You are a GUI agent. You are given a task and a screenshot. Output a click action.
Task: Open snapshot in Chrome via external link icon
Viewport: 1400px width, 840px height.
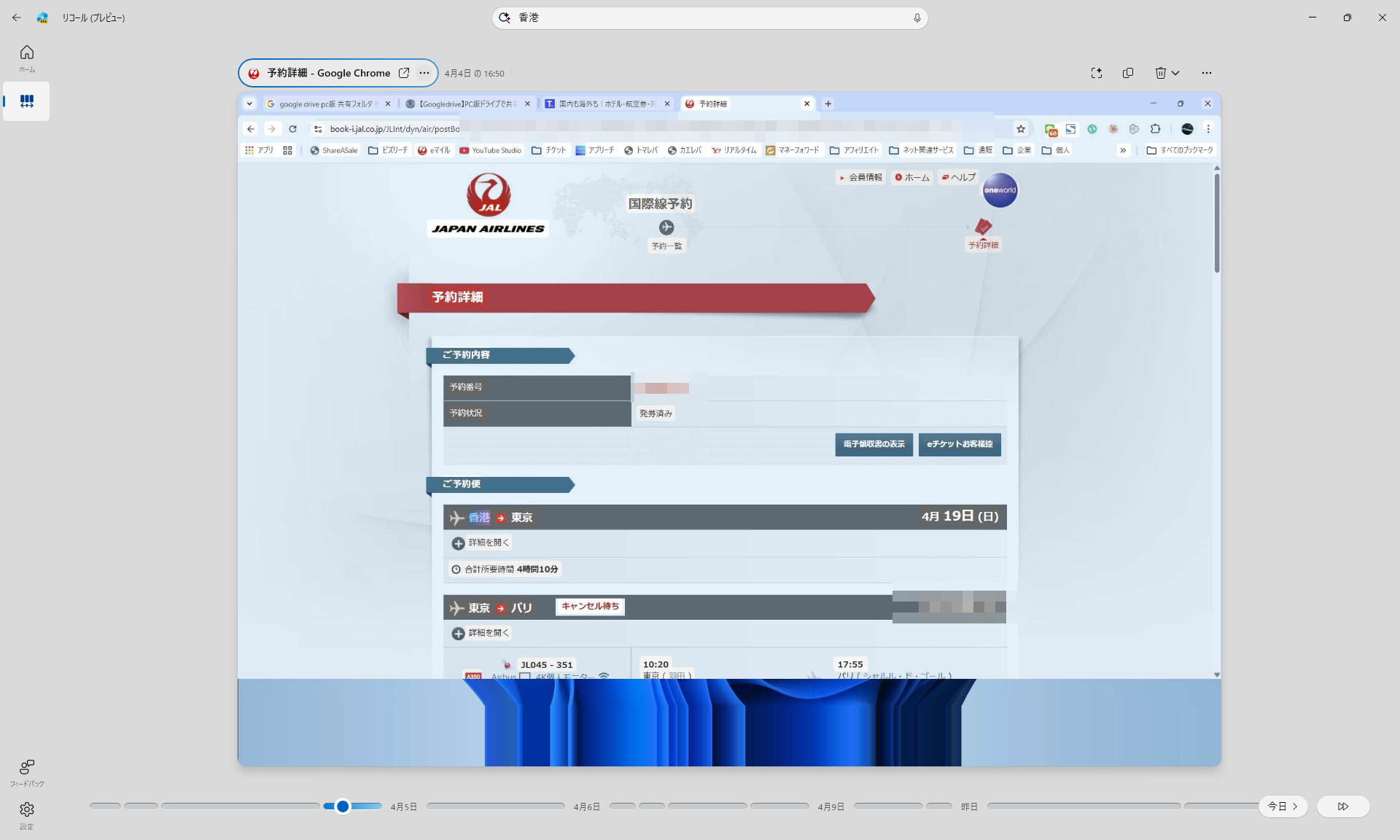(404, 73)
